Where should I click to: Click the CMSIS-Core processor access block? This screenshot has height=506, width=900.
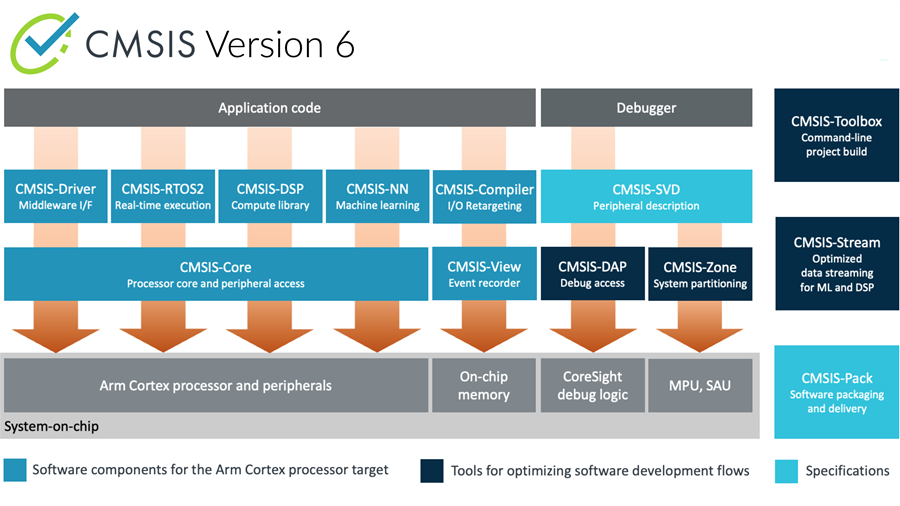215,275
